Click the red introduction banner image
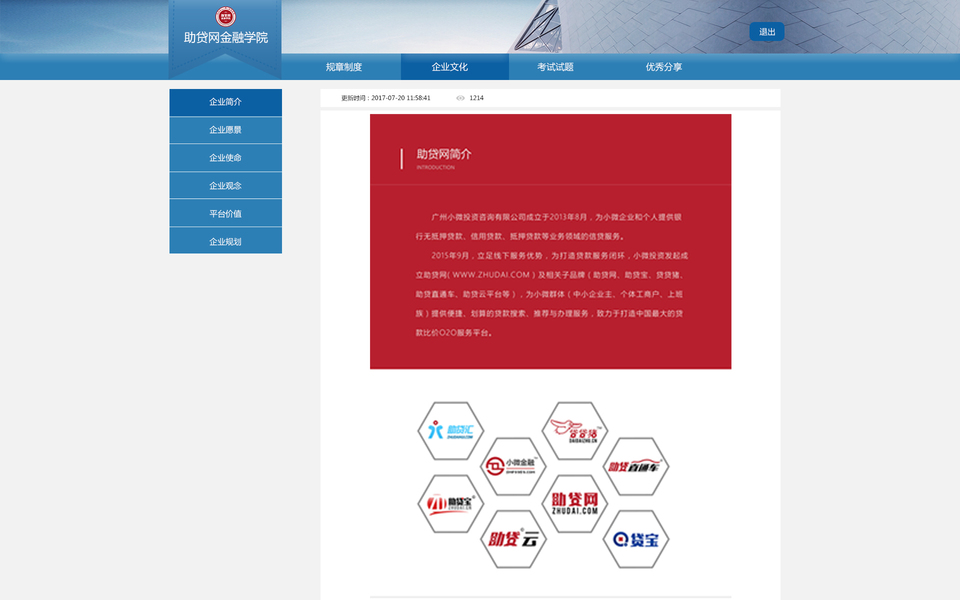Screen dimensions: 960x600 tap(550, 241)
